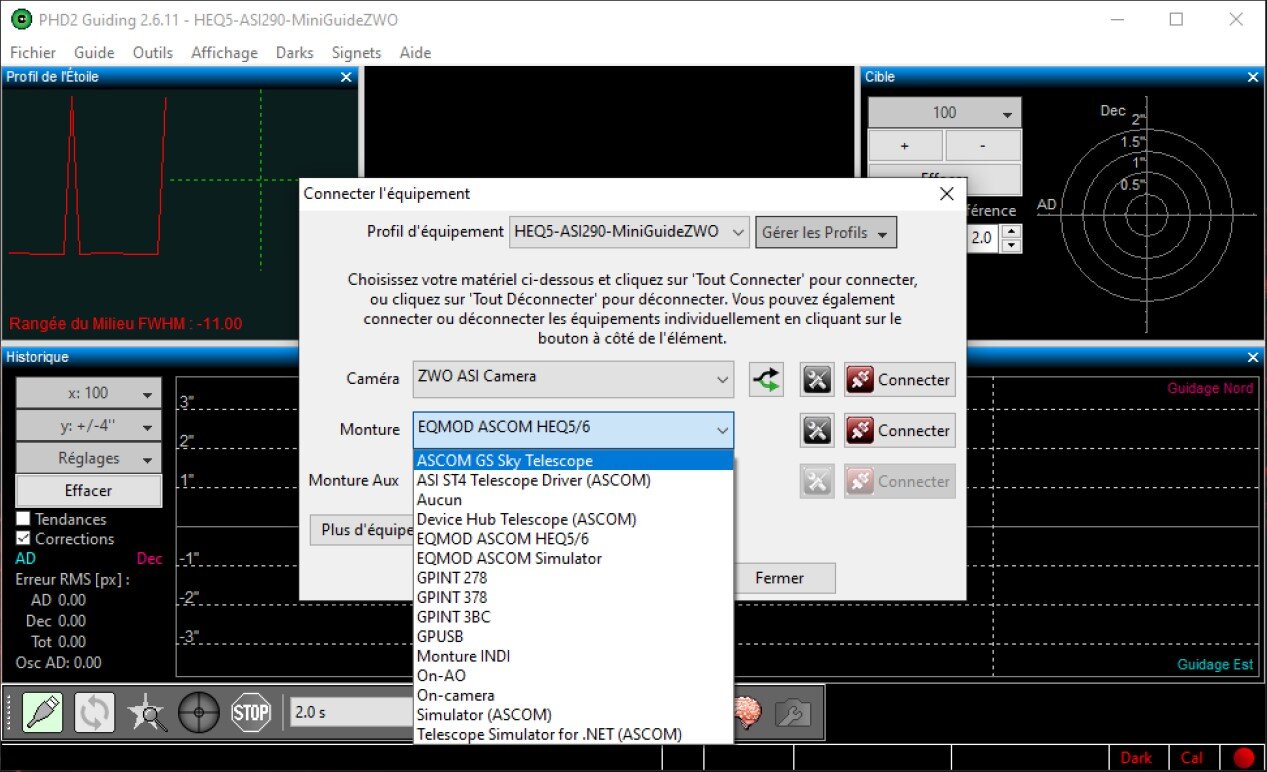Click Connecter button for the Caméra

[x=900, y=379]
